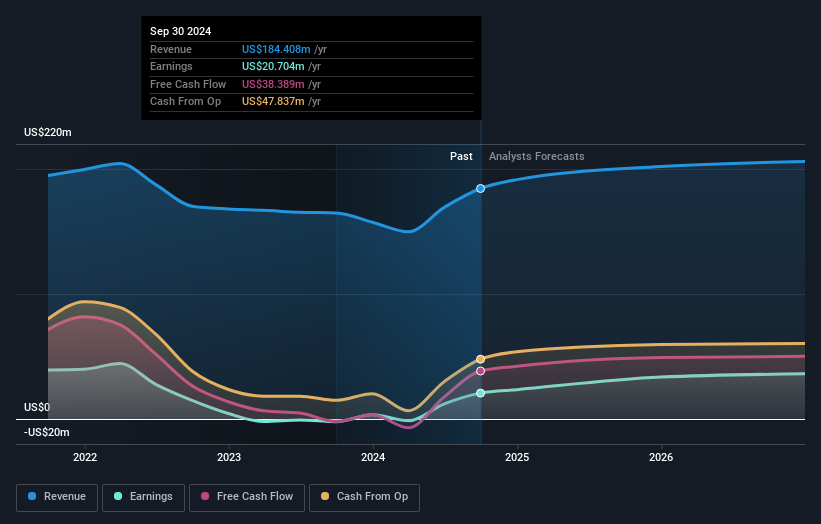Click the teal Earnings data point
Screen dimensions: 821x524
(x=480, y=393)
